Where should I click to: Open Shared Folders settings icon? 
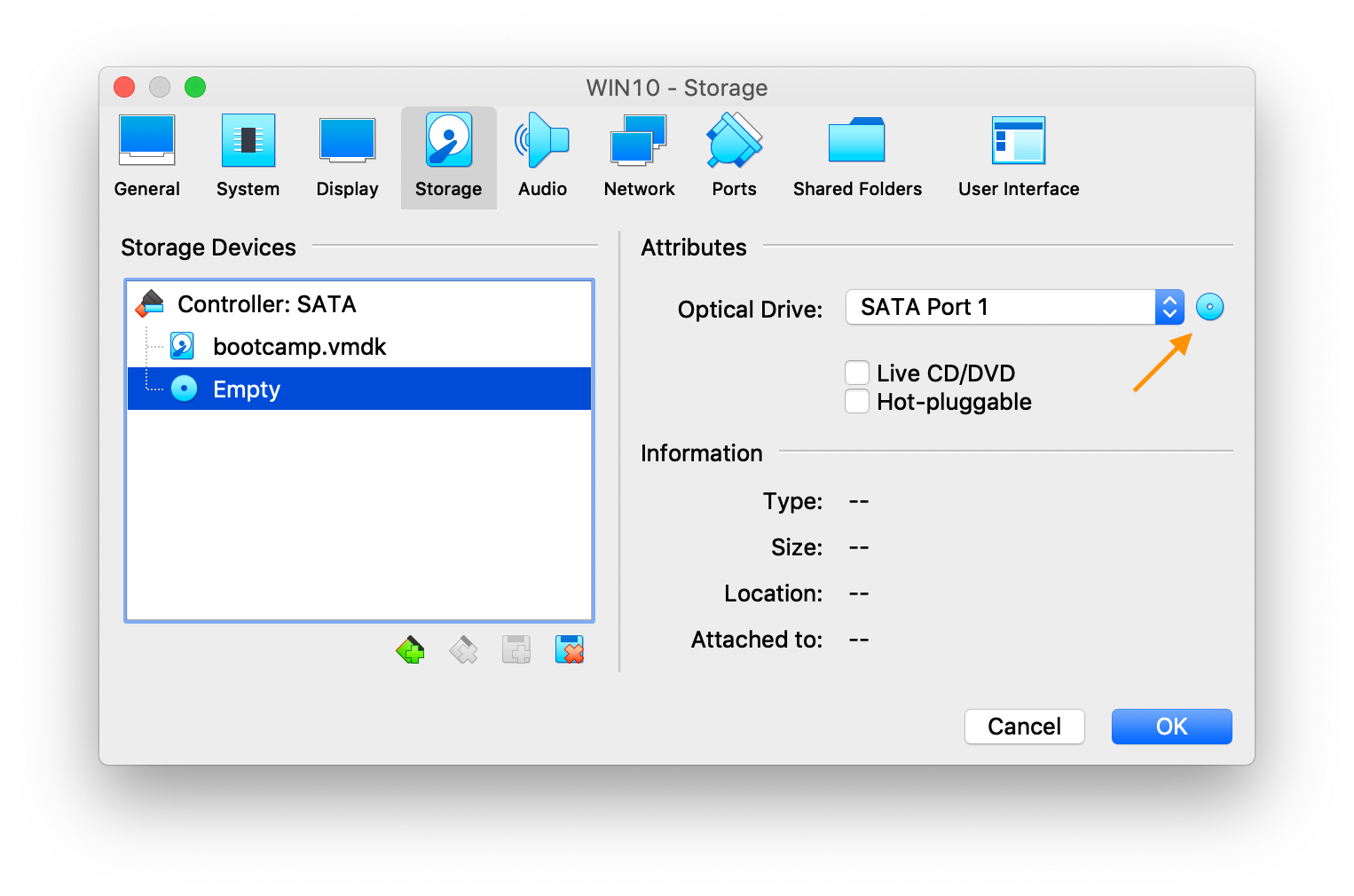point(856,156)
